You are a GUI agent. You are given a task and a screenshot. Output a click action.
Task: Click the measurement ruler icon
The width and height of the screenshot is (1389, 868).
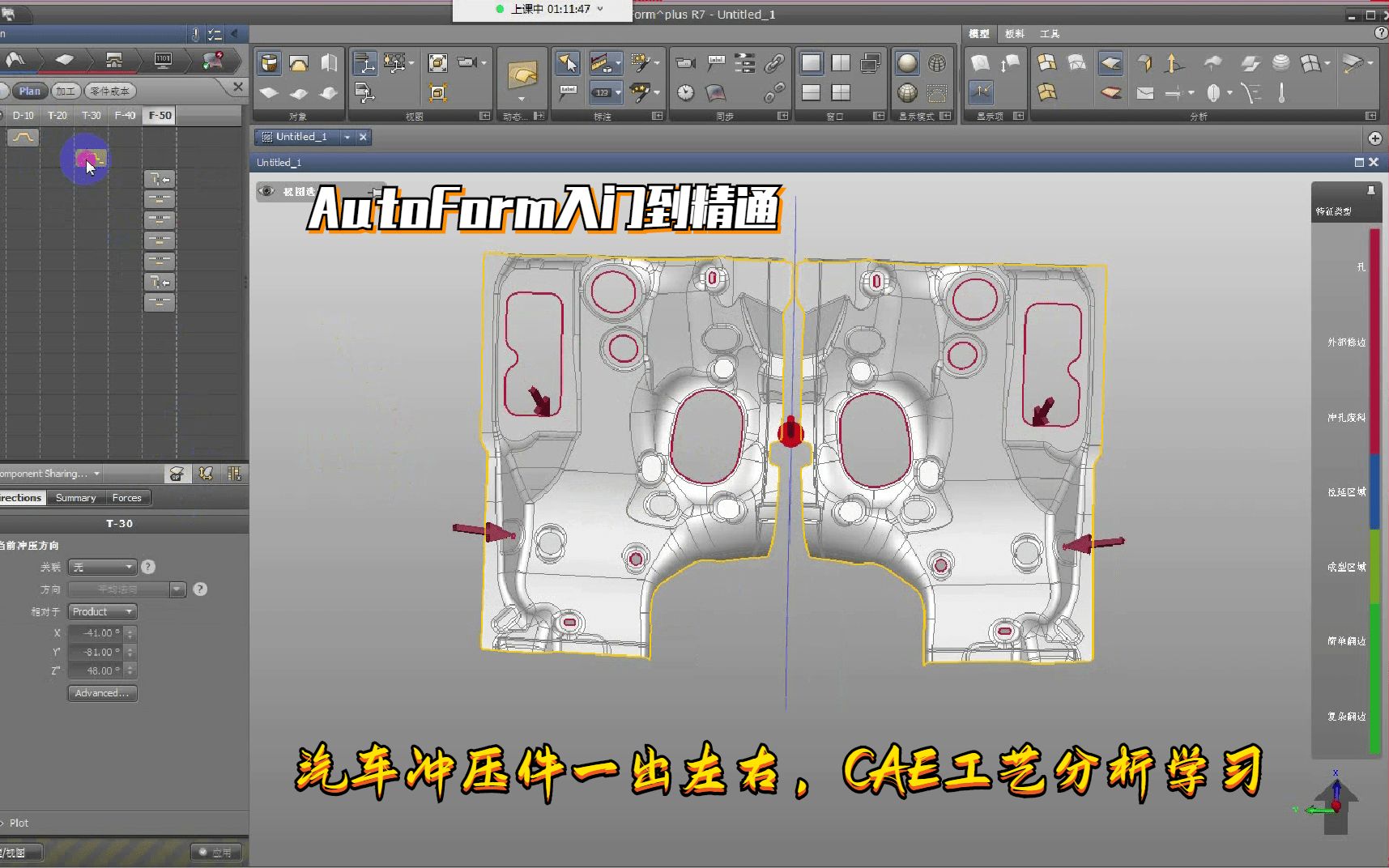601,63
